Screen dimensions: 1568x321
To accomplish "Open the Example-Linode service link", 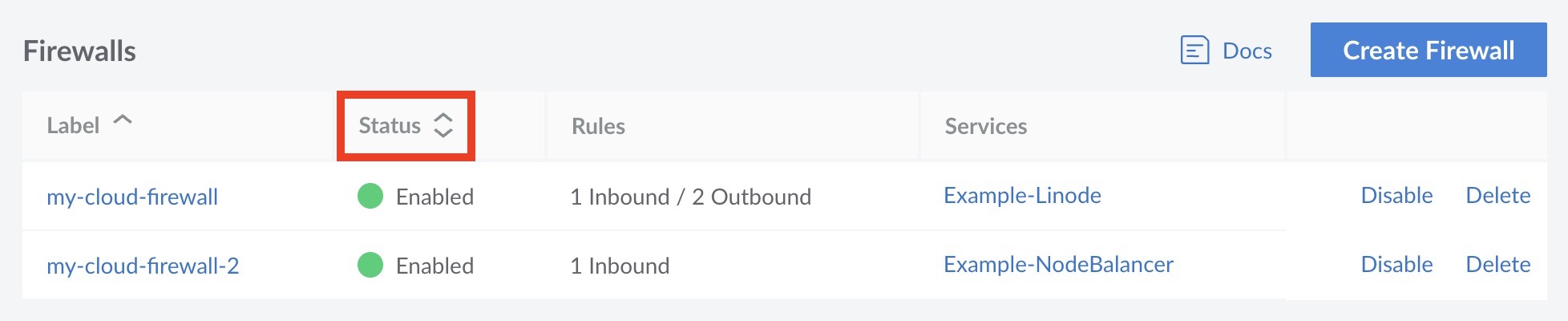I will [1022, 195].
